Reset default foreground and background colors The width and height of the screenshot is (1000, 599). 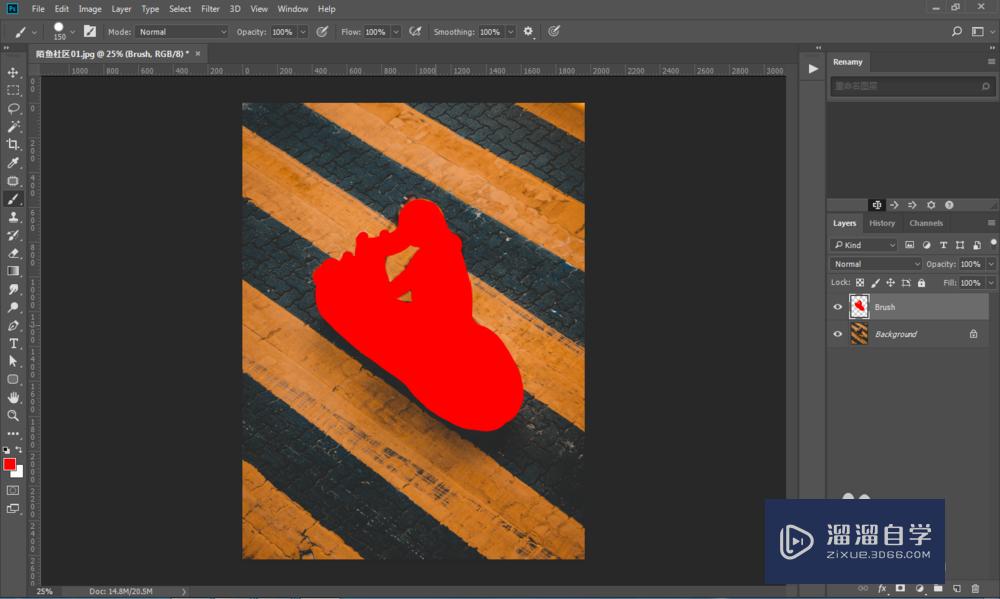6,450
